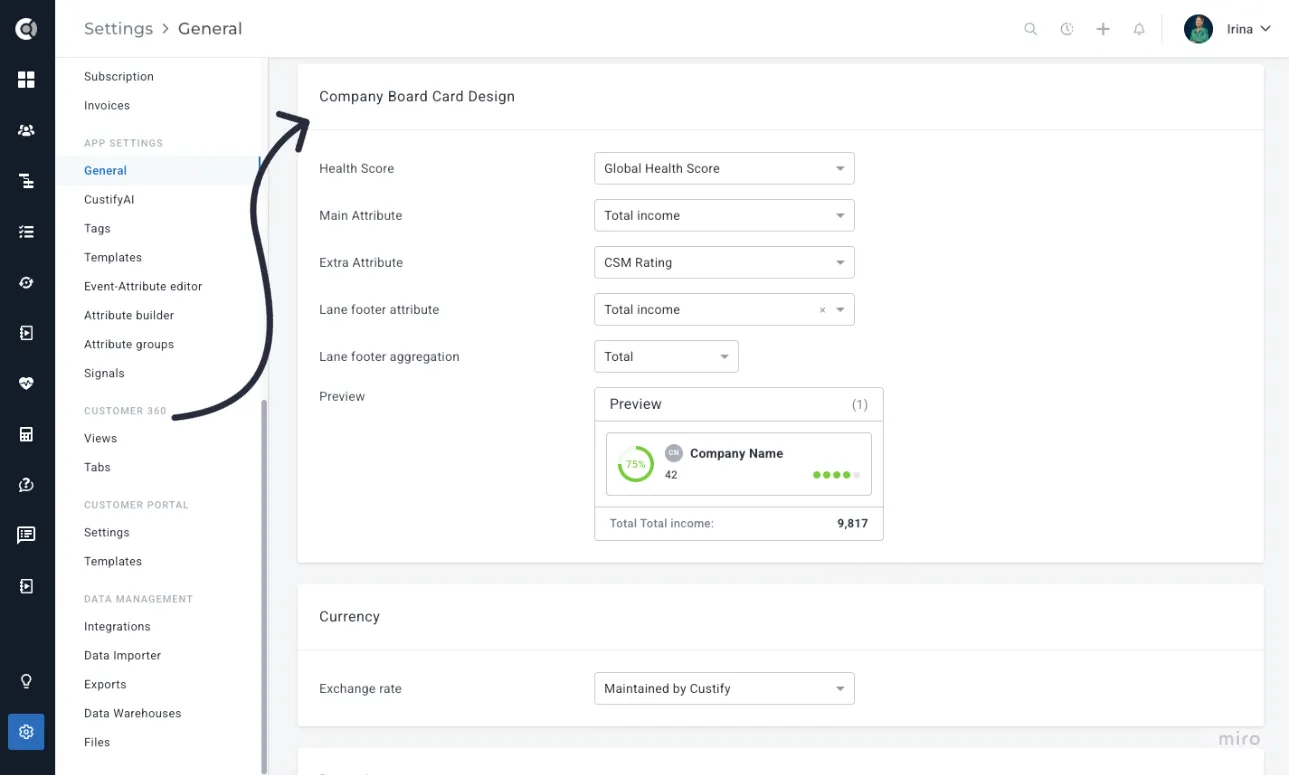1289x775 pixels.
Task: Click the lightbulb icon in left rail
Action: (x=27, y=681)
